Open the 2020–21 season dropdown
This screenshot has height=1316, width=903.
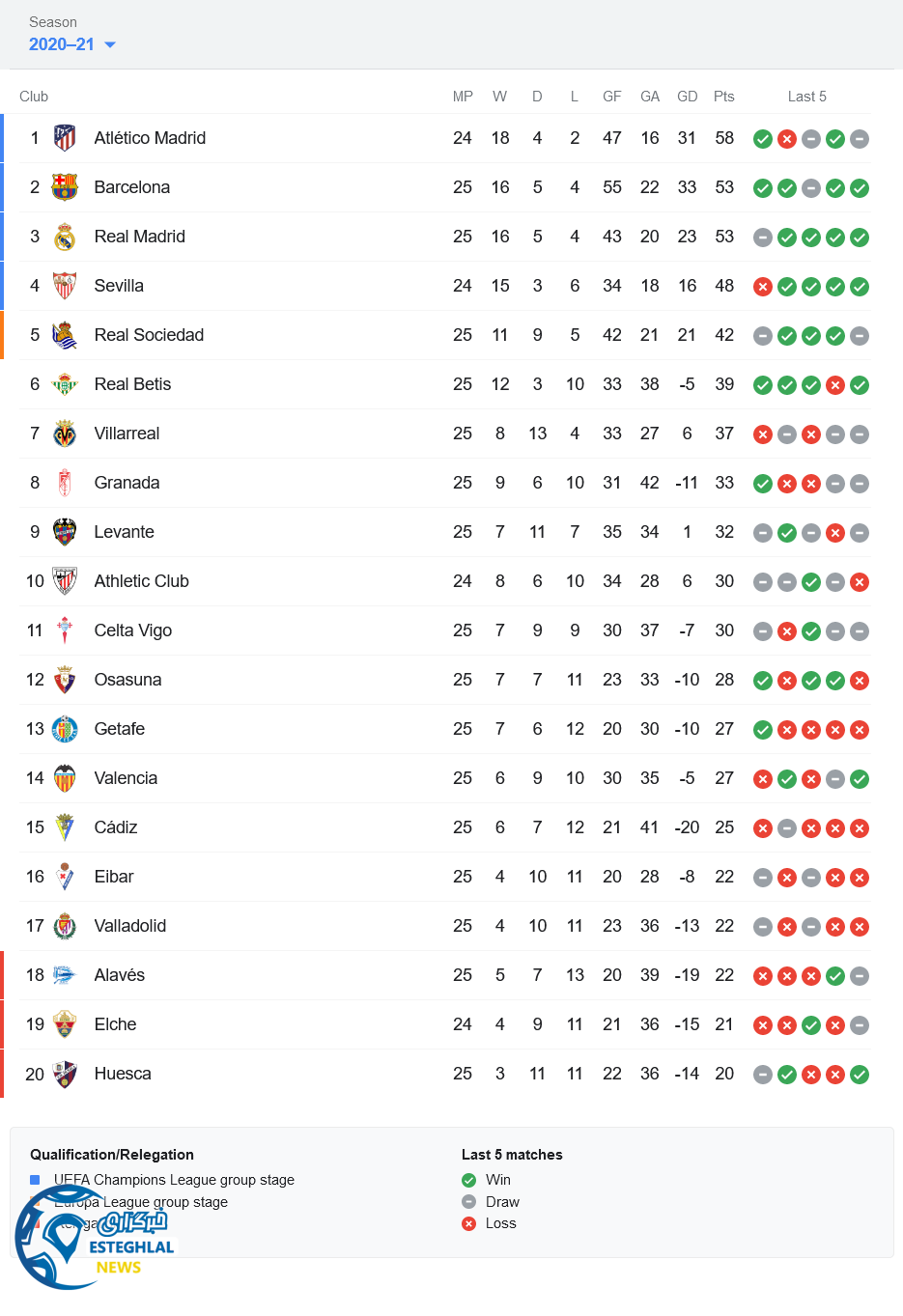click(x=72, y=44)
